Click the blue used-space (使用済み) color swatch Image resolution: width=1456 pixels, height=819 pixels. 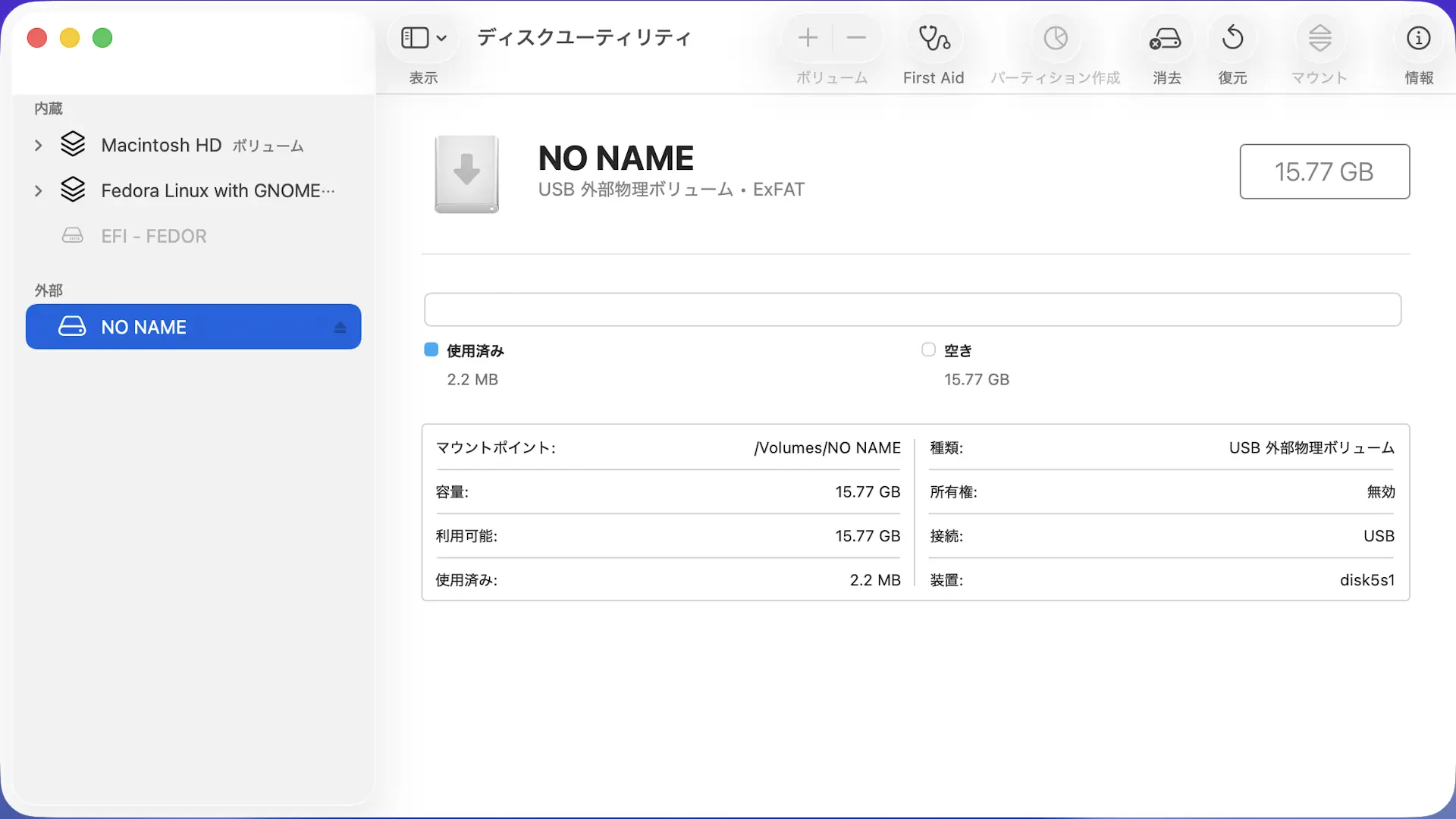tap(431, 350)
